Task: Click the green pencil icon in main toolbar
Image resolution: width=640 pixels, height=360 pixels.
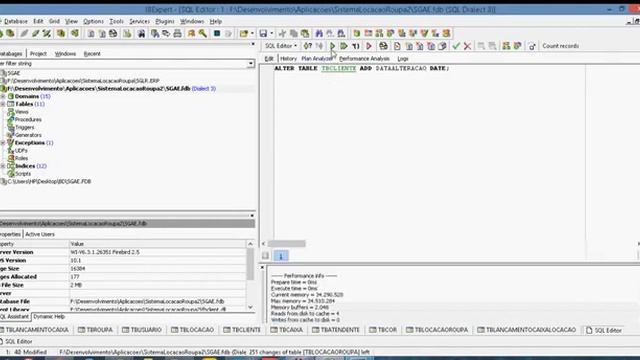Action: [36, 33]
